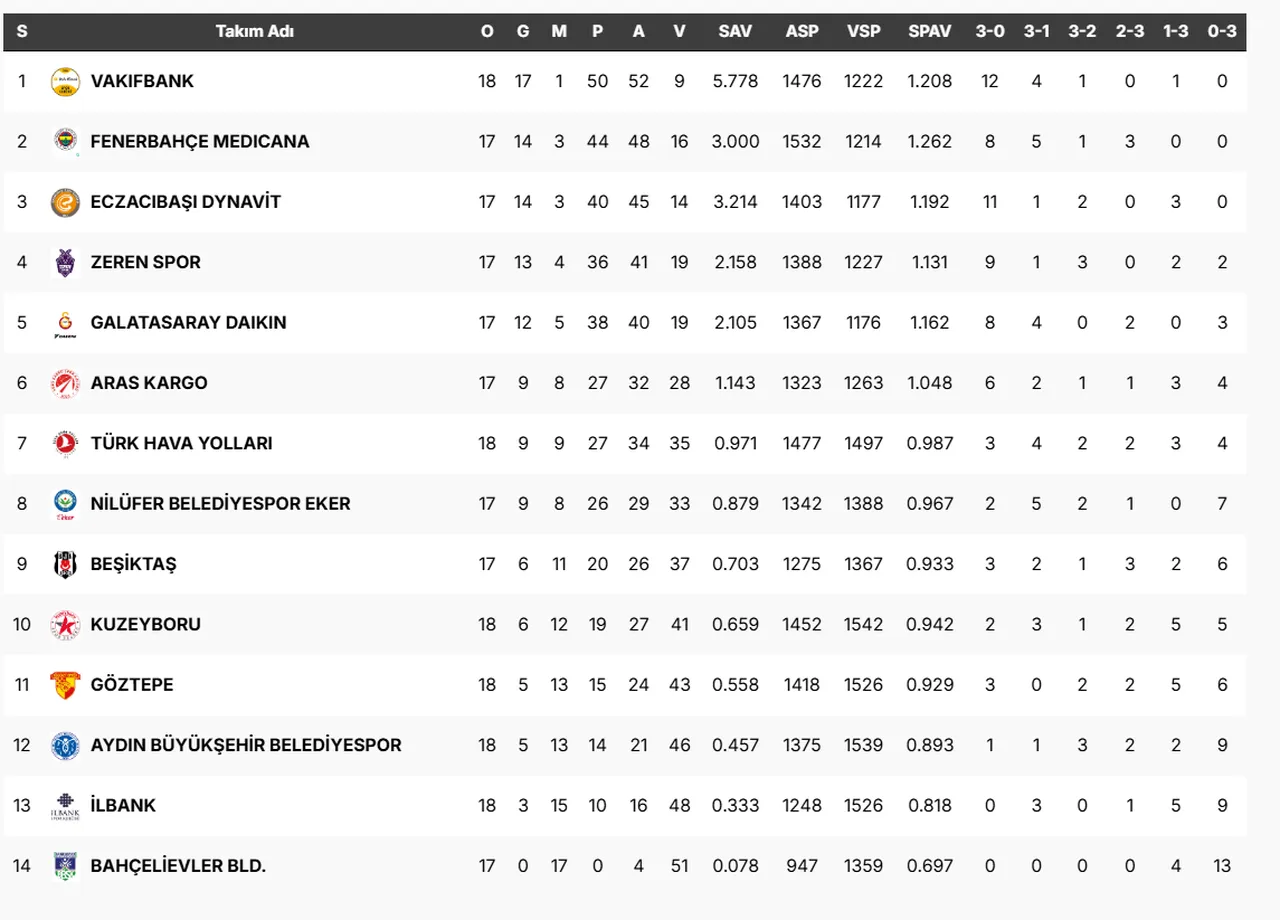Click the Beşiktaş black-white crest
Image resolution: width=1280 pixels, height=920 pixels.
click(65, 565)
